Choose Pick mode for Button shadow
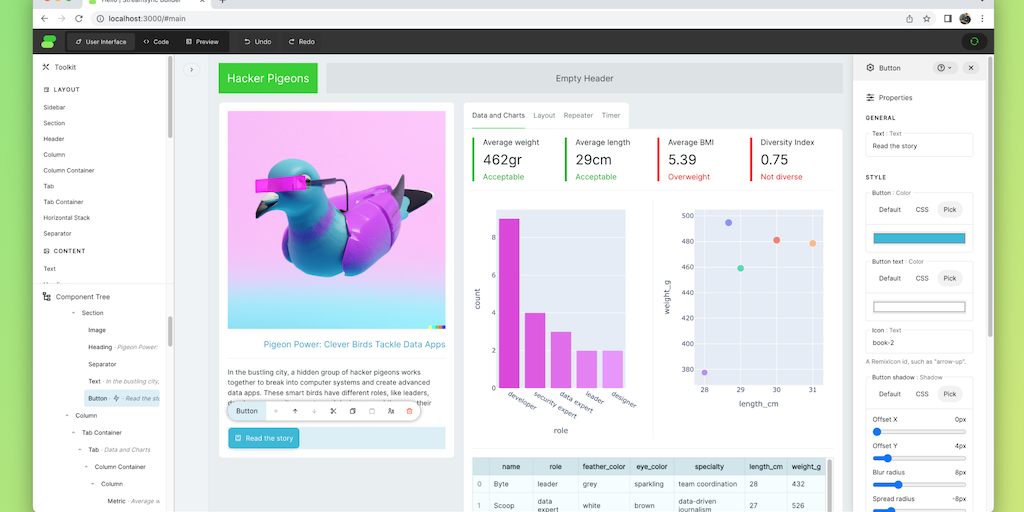 tap(949, 394)
